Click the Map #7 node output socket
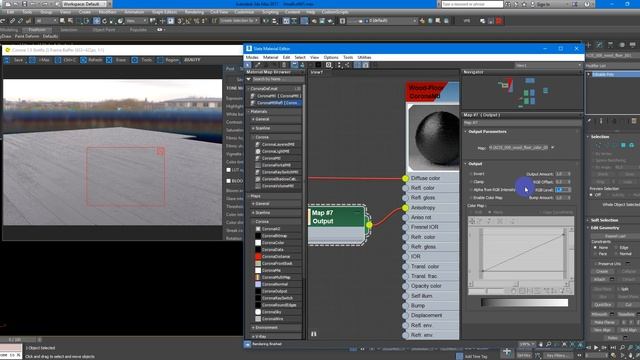The width and height of the screenshot is (640, 360). coord(369,225)
